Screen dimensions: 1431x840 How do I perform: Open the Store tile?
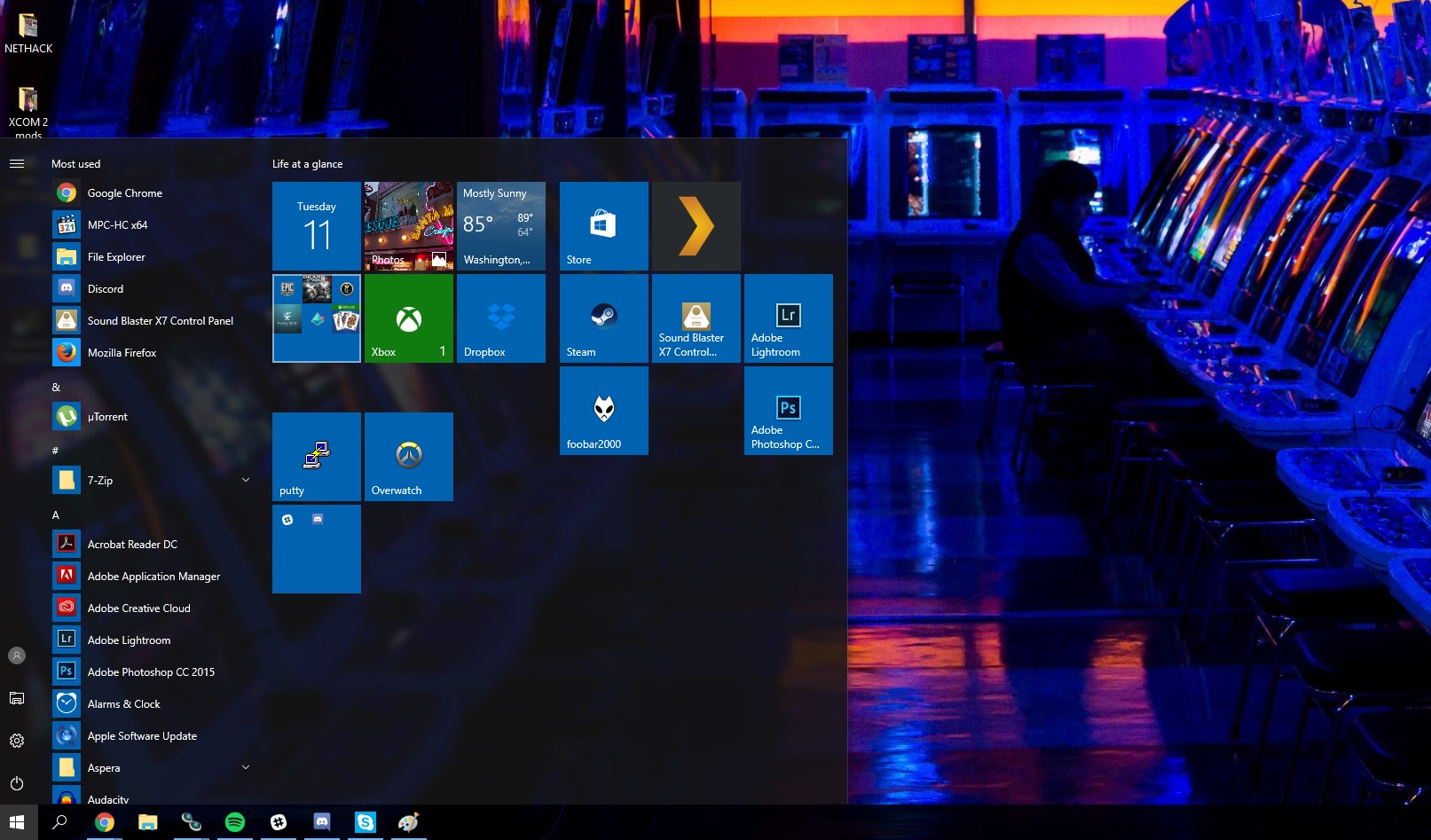click(x=604, y=226)
